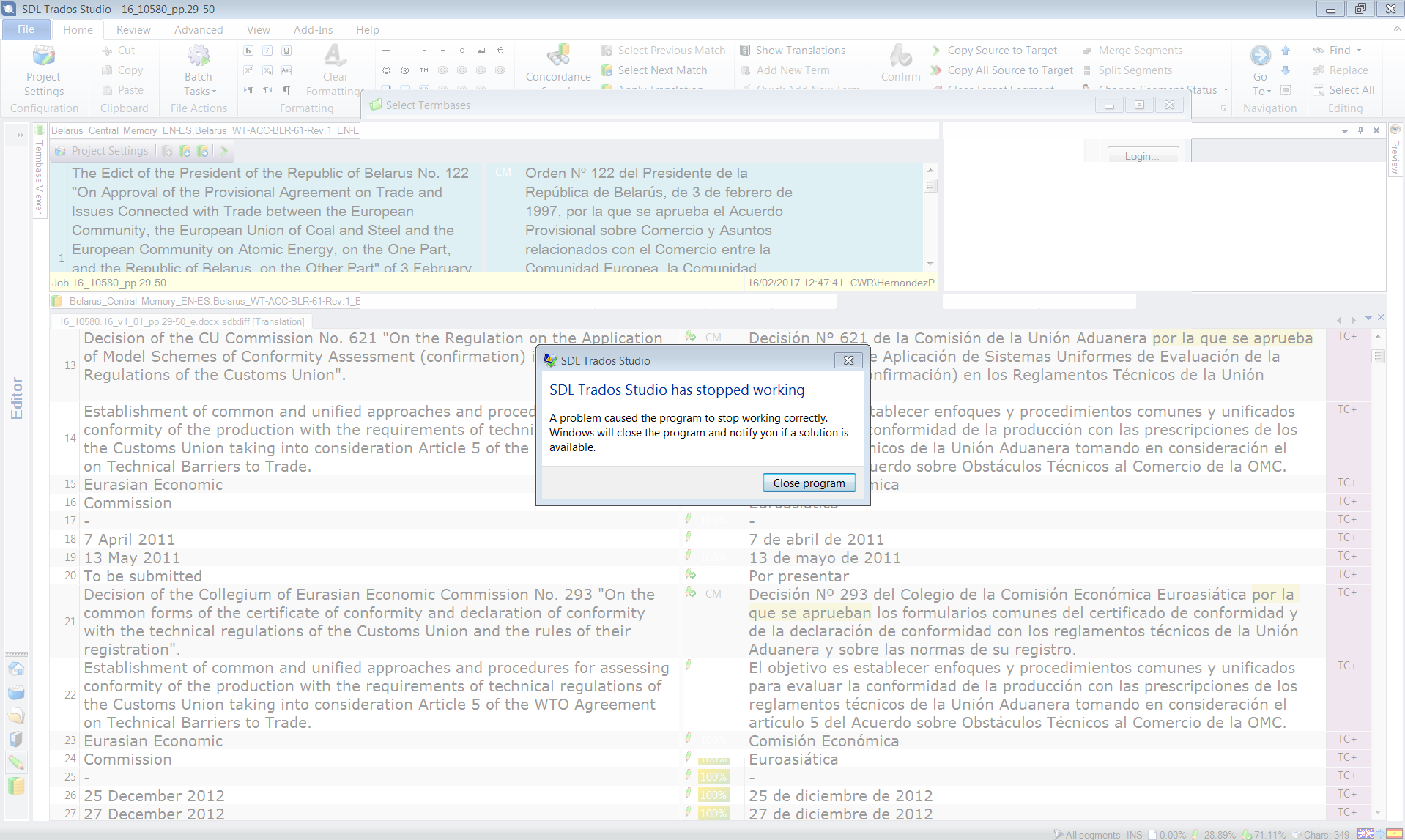Click the Close program button
The image size is (1405, 840).
(x=809, y=483)
